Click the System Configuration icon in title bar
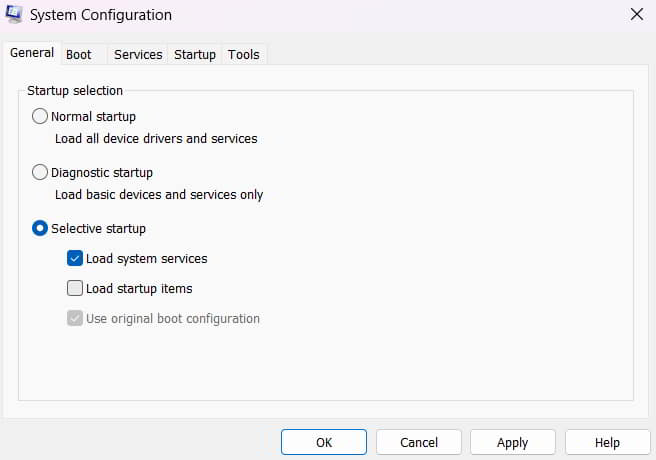Image resolution: width=656 pixels, height=460 pixels. point(14,15)
